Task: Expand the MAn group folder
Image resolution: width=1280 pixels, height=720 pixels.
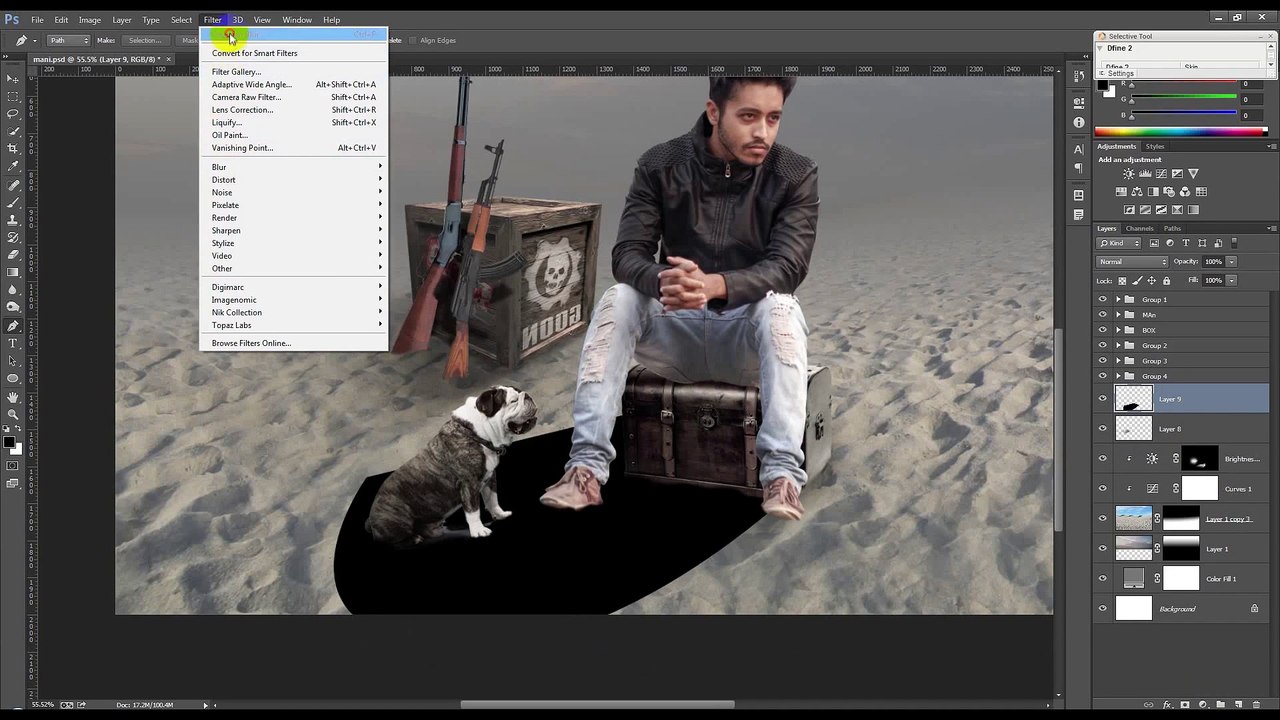Action: (x=1118, y=315)
